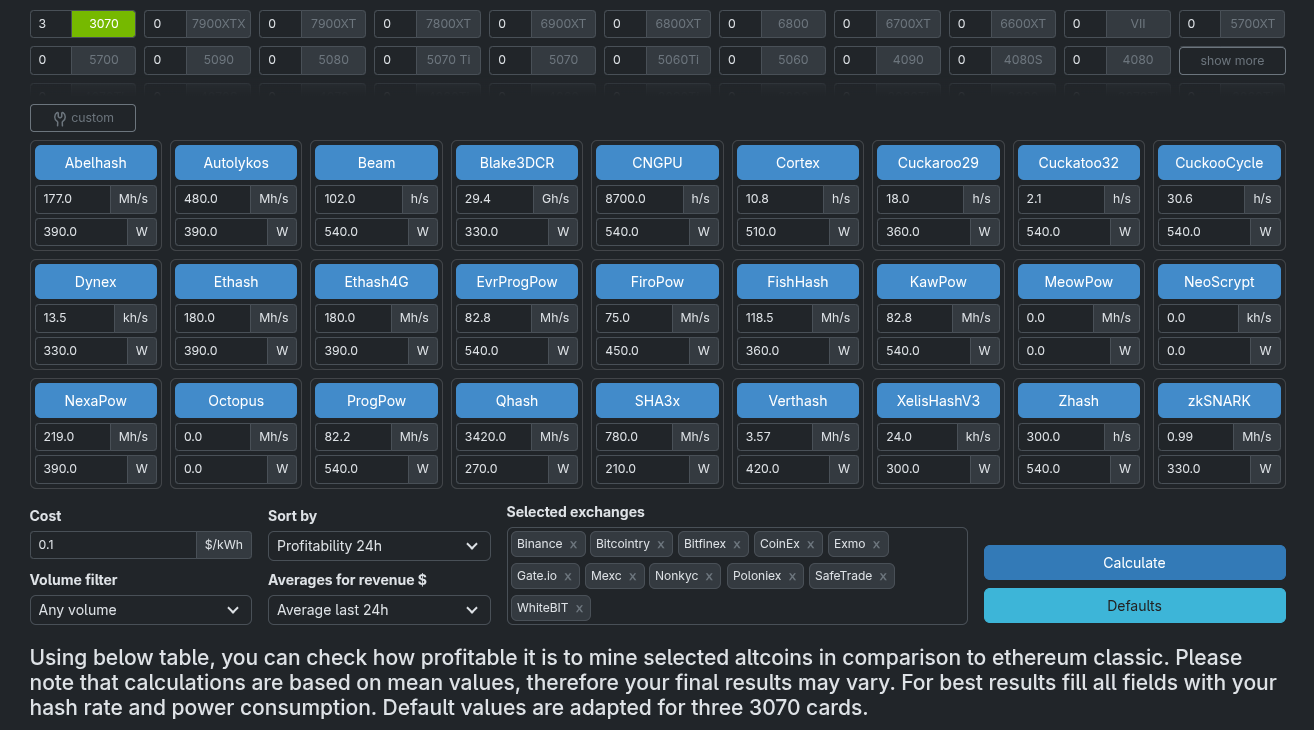Expand the Volume filter dropdown
The height and width of the screenshot is (730, 1314).
[140, 610]
